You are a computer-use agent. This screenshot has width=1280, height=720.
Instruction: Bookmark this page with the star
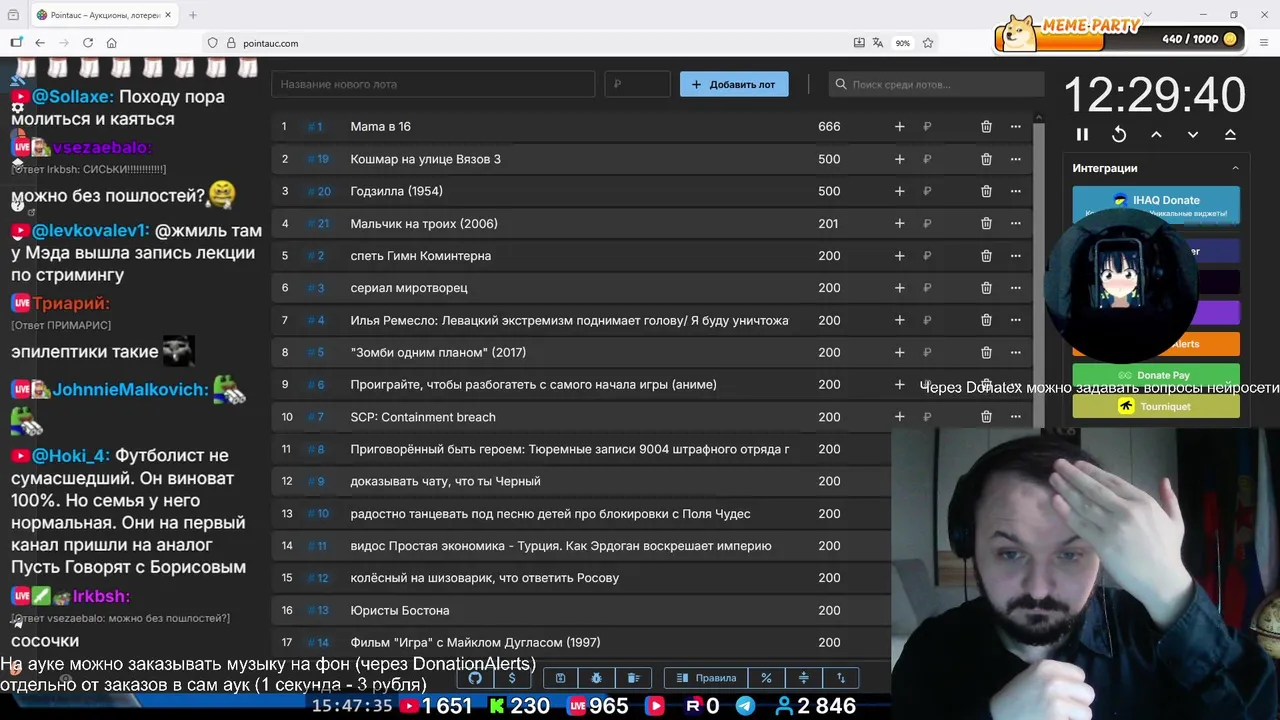pos(928,43)
